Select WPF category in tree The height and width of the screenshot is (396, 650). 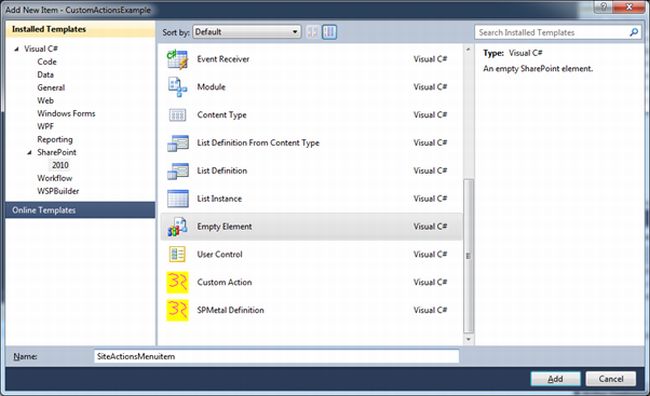coord(46,126)
